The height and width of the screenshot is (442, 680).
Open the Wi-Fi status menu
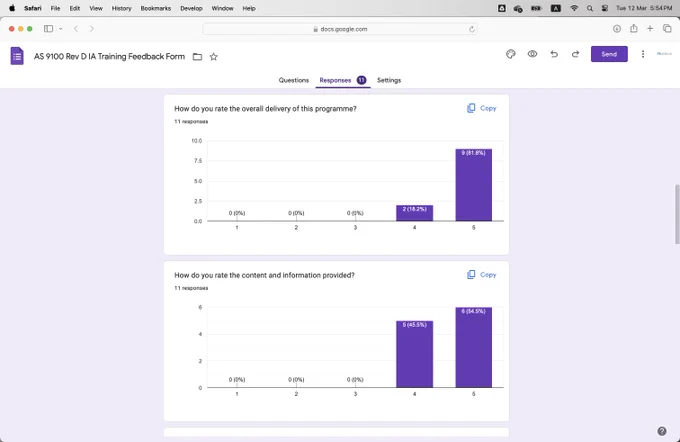pyautogui.click(x=574, y=8)
